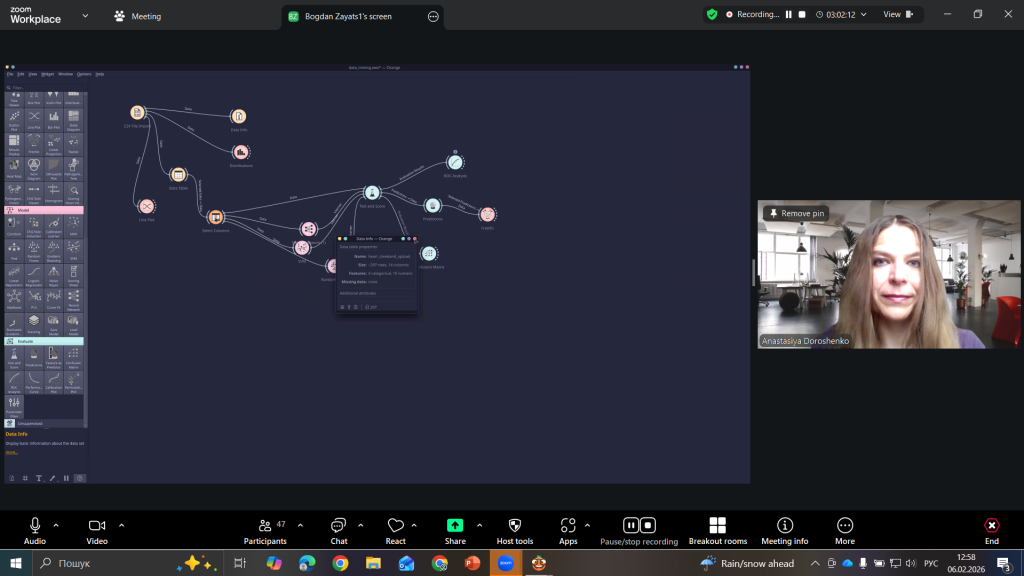Switch to the Meeting tab
Screen dimensions: 1024x576
pos(138,16)
